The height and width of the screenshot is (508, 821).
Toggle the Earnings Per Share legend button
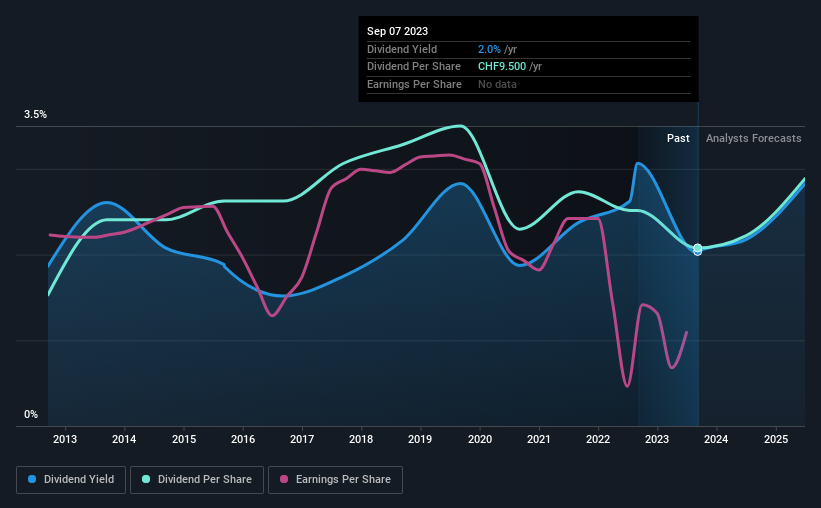pos(335,480)
